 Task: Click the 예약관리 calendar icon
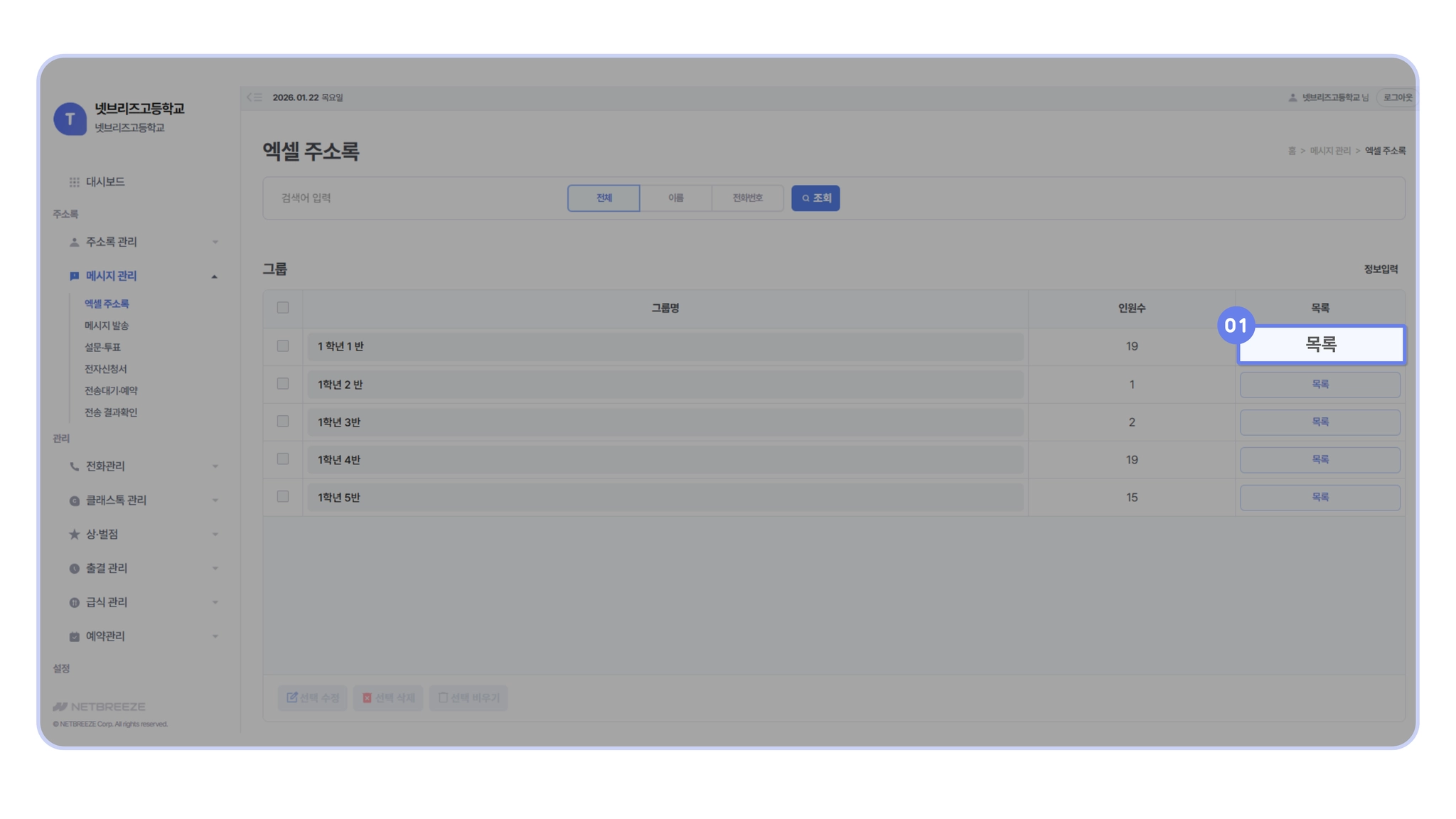[74, 636]
